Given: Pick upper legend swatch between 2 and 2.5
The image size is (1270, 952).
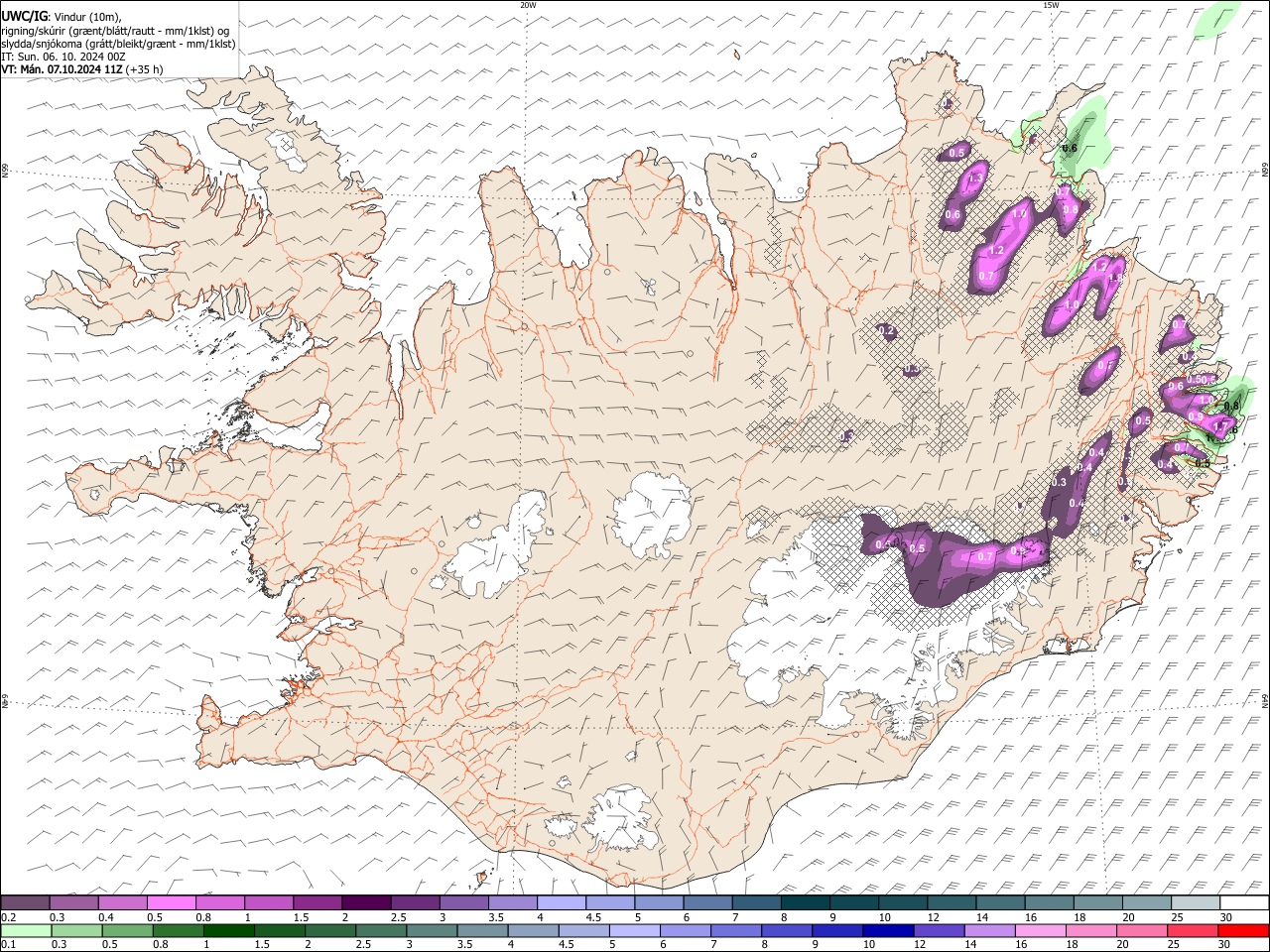Looking at the screenshot, I should coord(365,902).
